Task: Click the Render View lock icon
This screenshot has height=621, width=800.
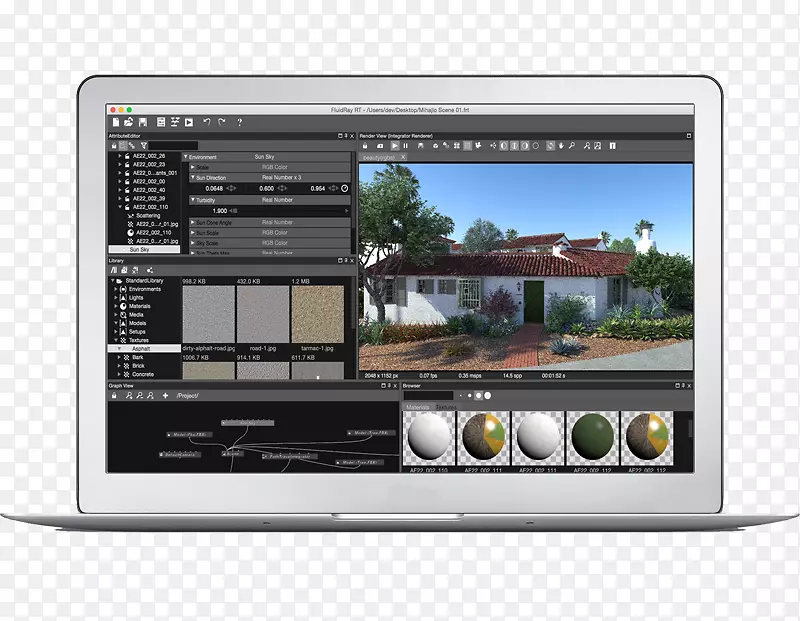Action: [x=365, y=146]
